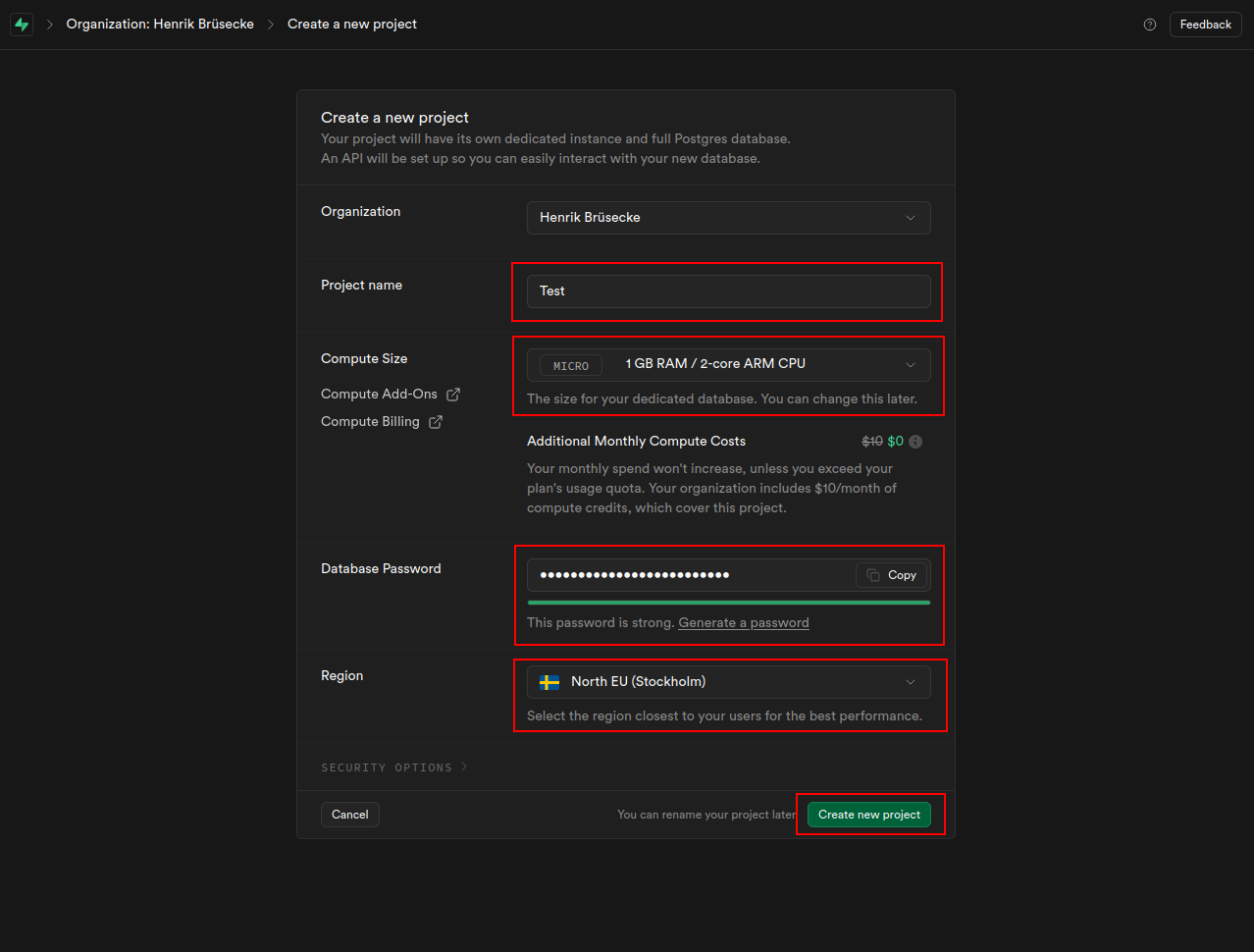The image size is (1254, 952).
Task: Open the Compute Size MICRO dropdown
Action: tap(729, 365)
